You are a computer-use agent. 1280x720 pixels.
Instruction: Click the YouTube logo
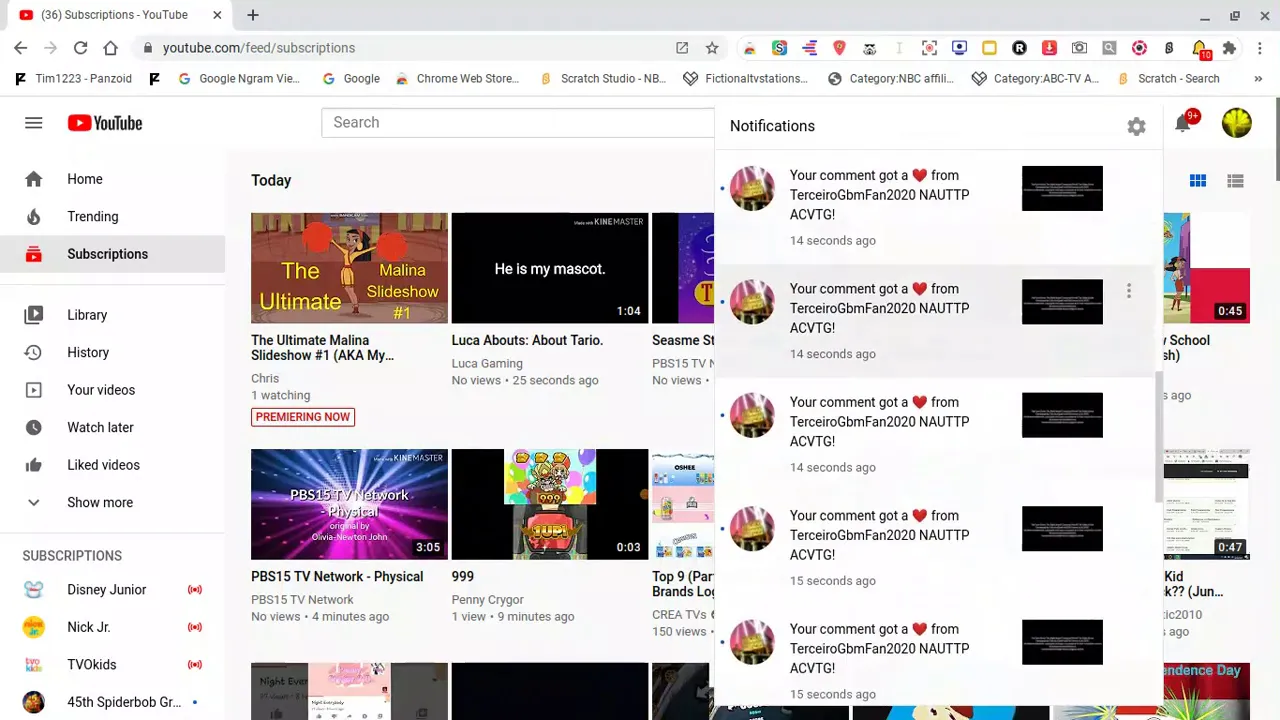point(105,123)
